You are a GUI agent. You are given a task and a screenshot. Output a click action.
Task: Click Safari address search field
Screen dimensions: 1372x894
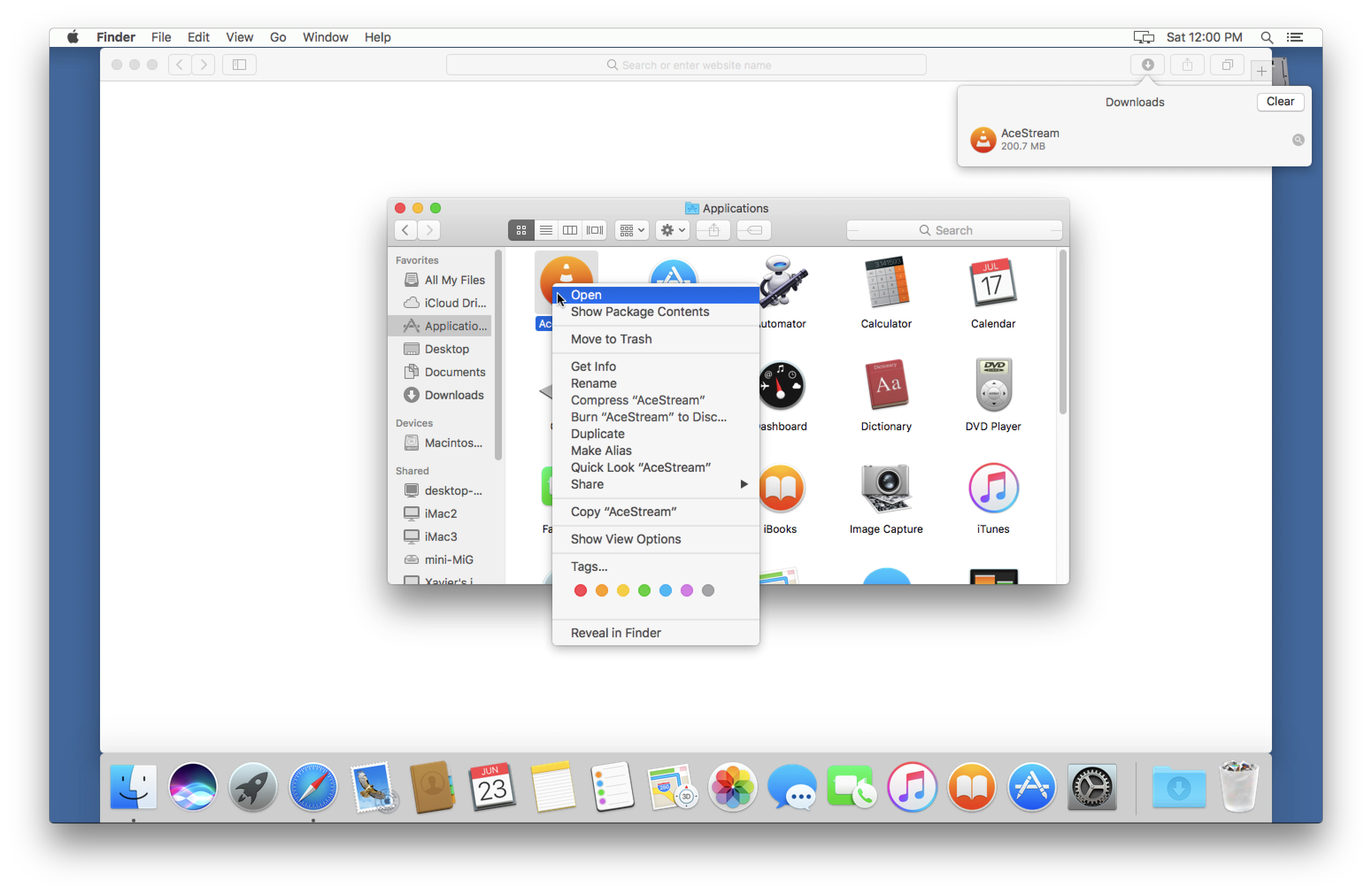[686, 65]
